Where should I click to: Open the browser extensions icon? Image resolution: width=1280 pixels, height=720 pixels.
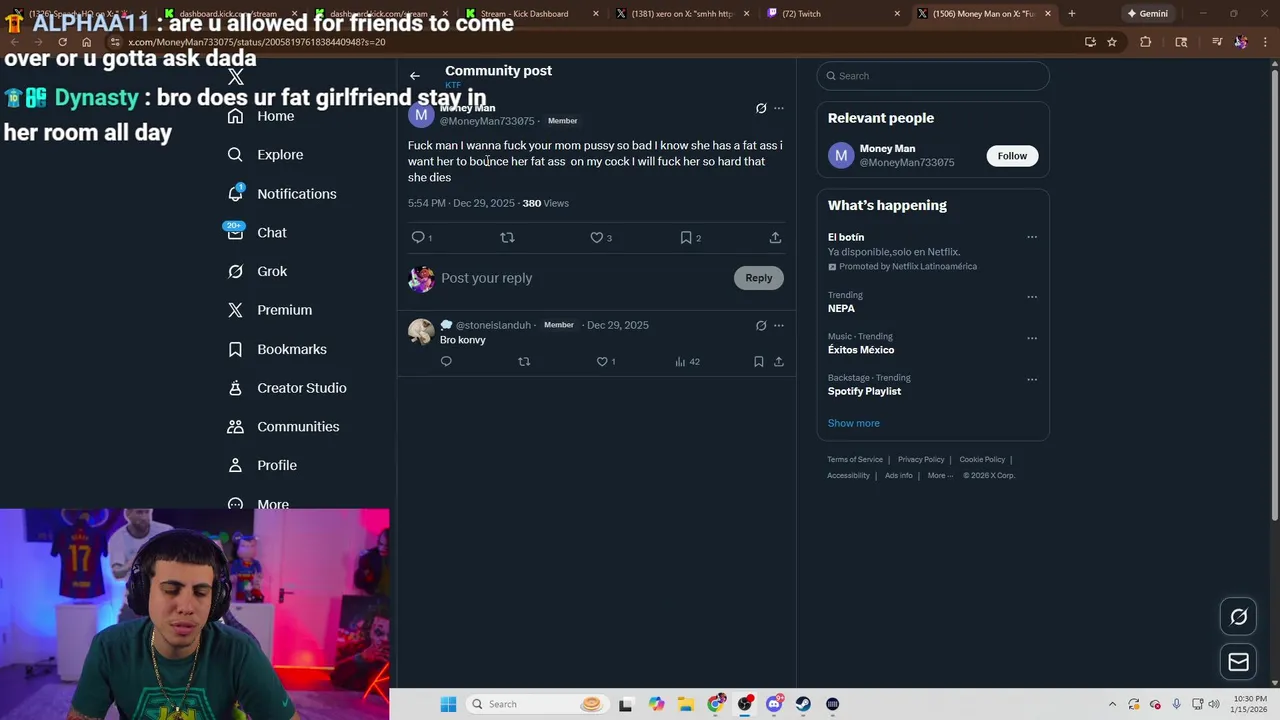(1146, 42)
